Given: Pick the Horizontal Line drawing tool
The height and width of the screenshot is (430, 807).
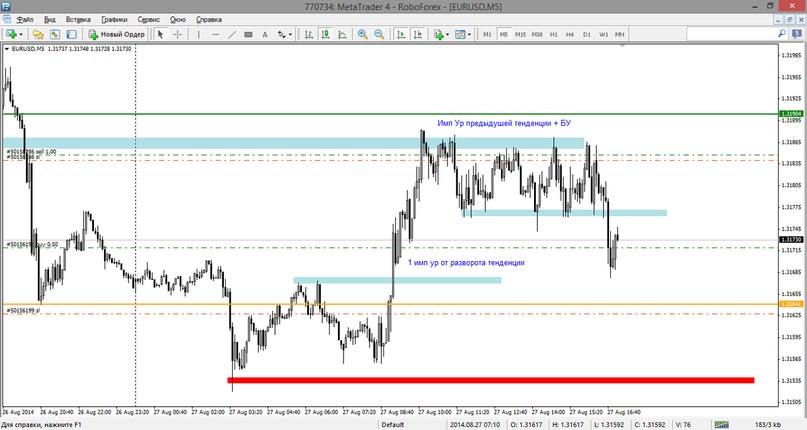Looking at the screenshot, I should tap(215, 34).
